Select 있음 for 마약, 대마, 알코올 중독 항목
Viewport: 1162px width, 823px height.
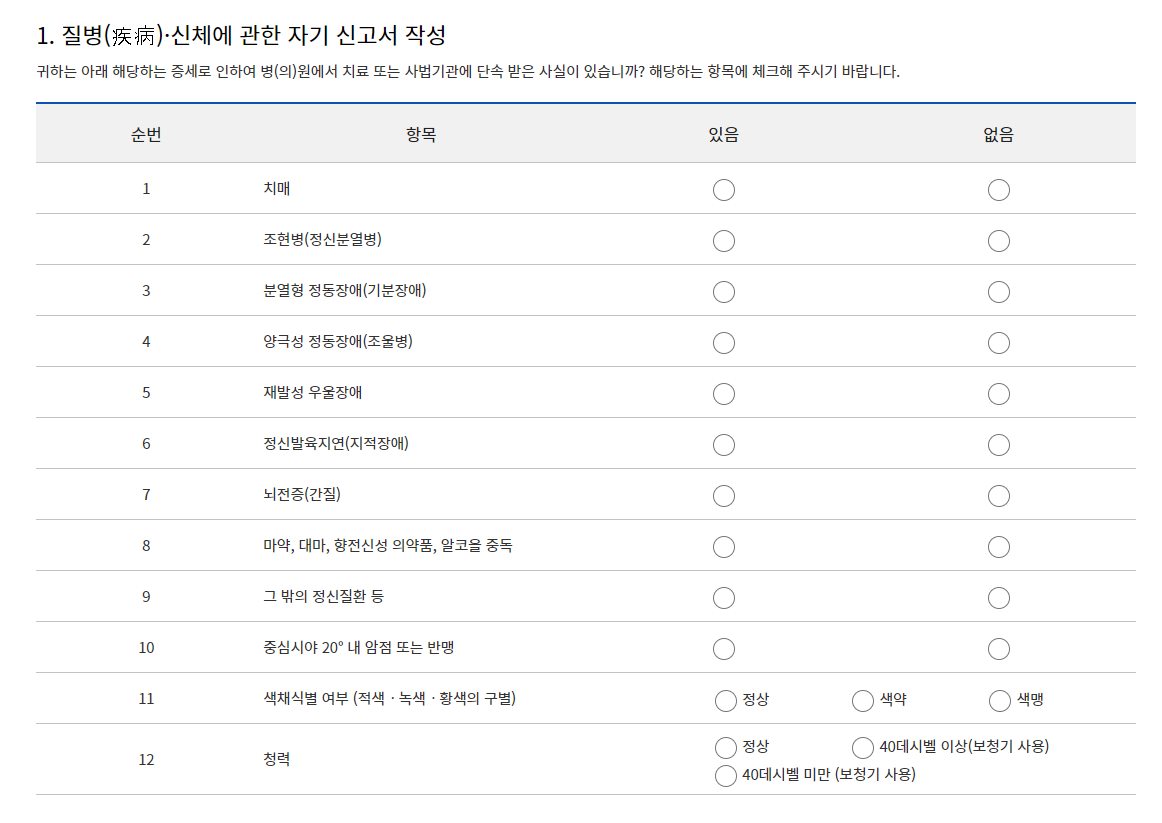(724, 546)
